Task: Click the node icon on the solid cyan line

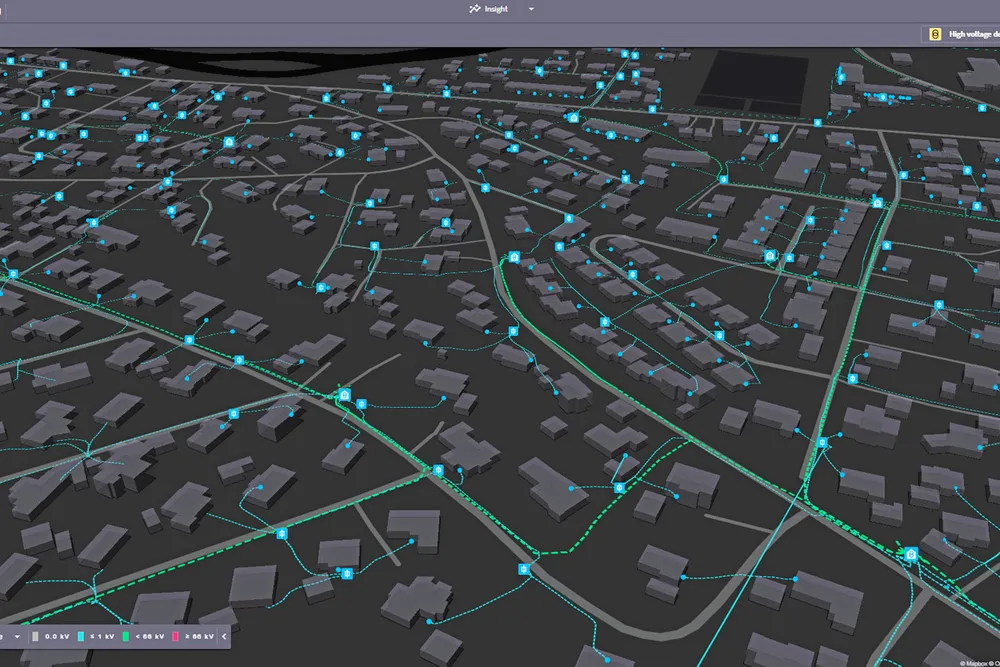Action: click(822, 443)
